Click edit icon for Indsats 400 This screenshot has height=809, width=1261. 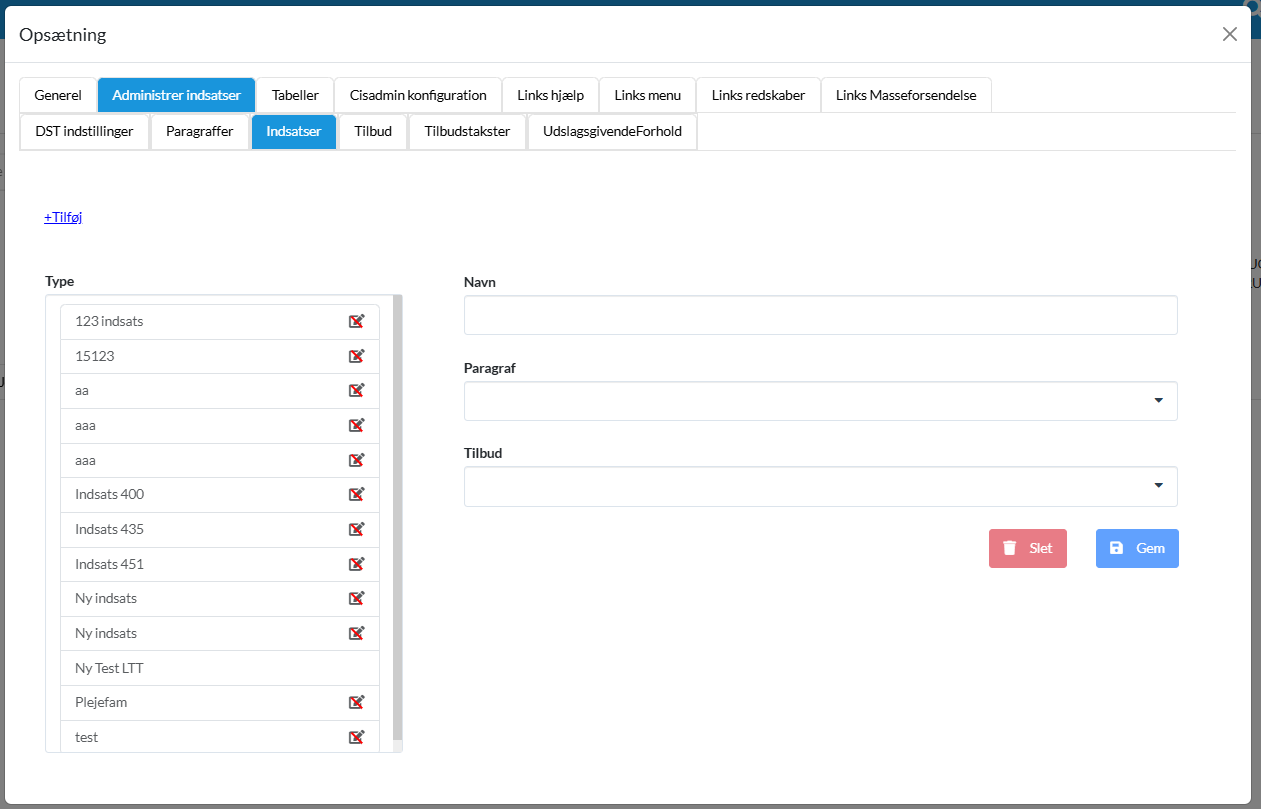pos(356,494)
